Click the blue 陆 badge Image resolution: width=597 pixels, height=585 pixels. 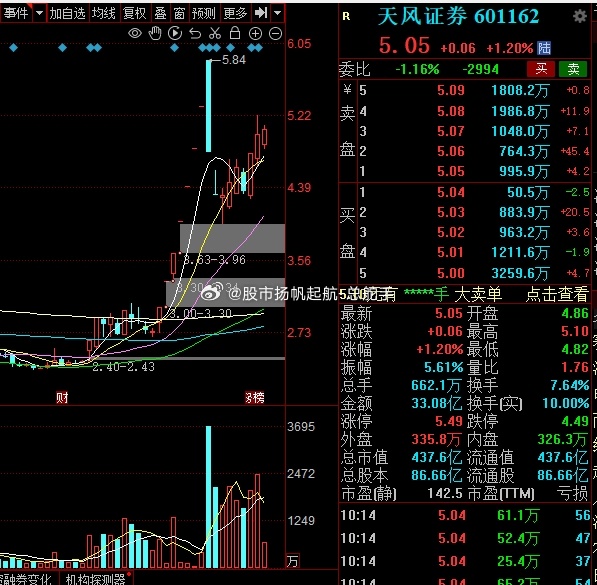[544, 48]
